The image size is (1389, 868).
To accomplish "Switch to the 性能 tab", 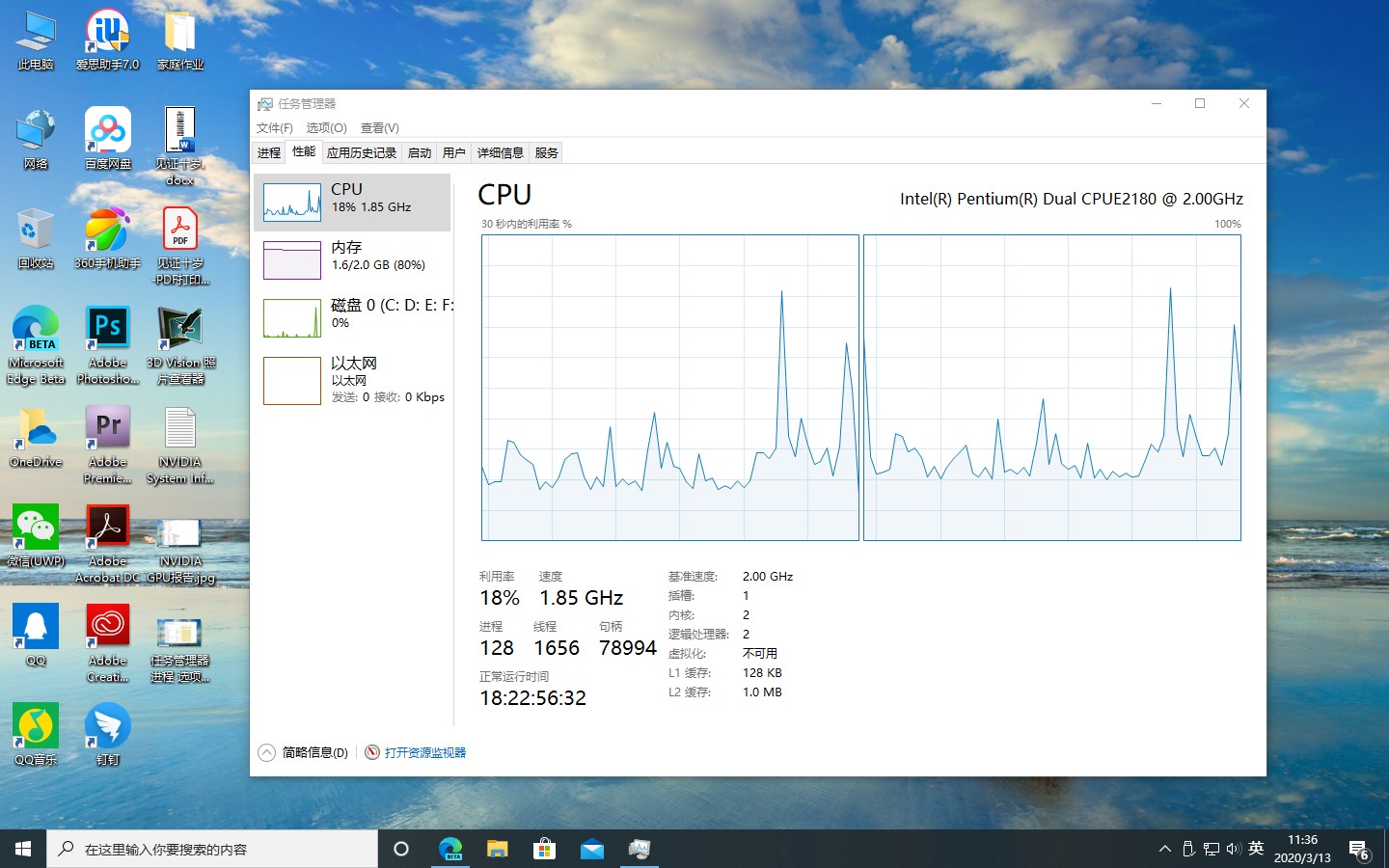I will (x=304, y=151).
